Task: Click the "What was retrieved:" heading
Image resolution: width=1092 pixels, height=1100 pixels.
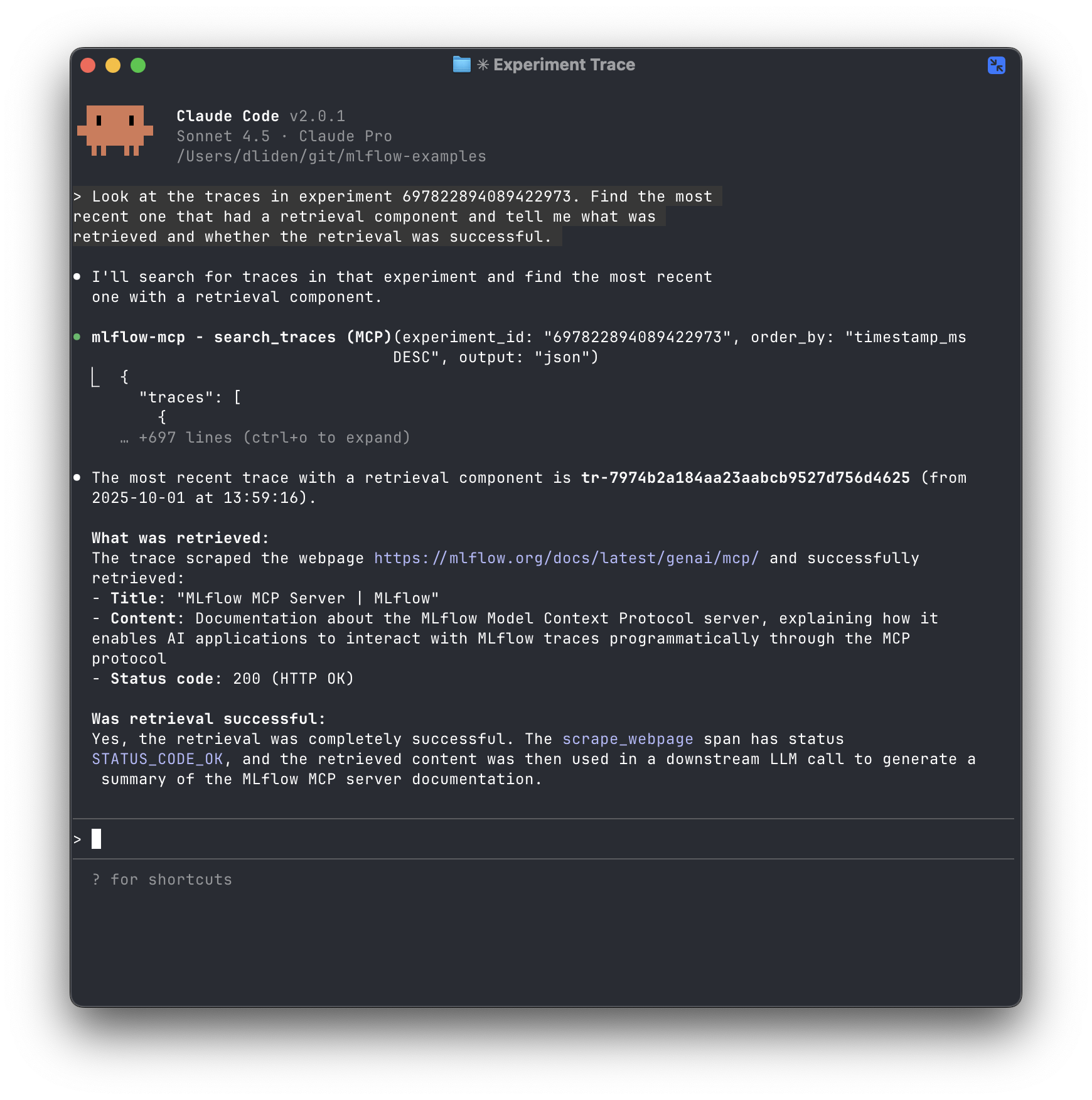Action: coord(180,538)
